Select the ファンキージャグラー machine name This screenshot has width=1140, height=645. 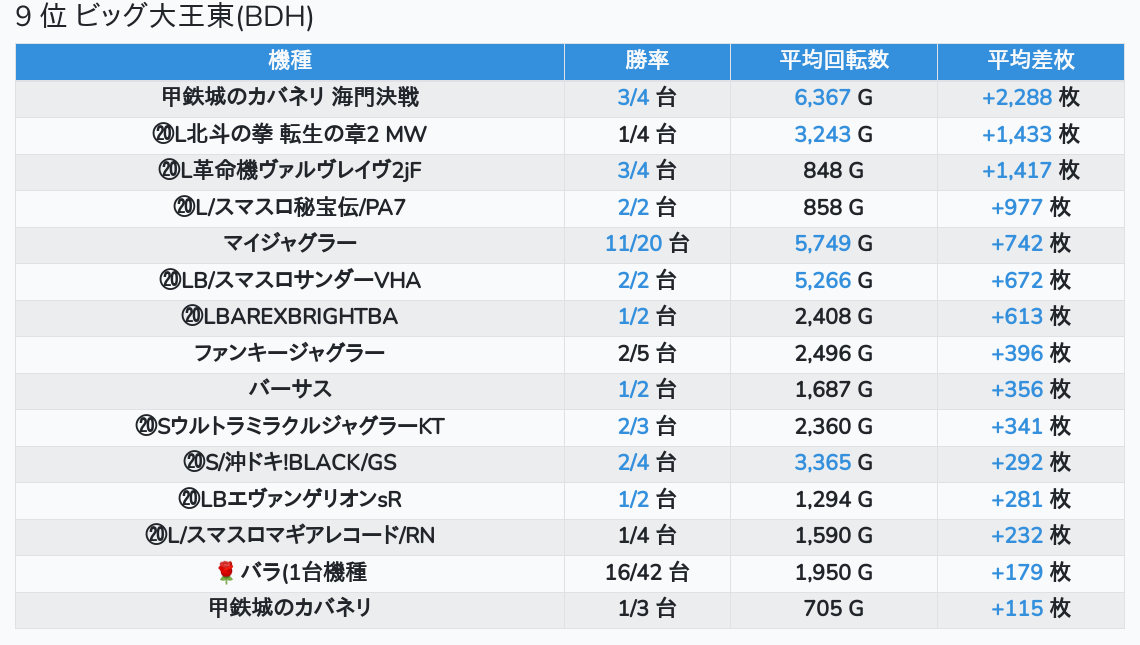point(290,353)
